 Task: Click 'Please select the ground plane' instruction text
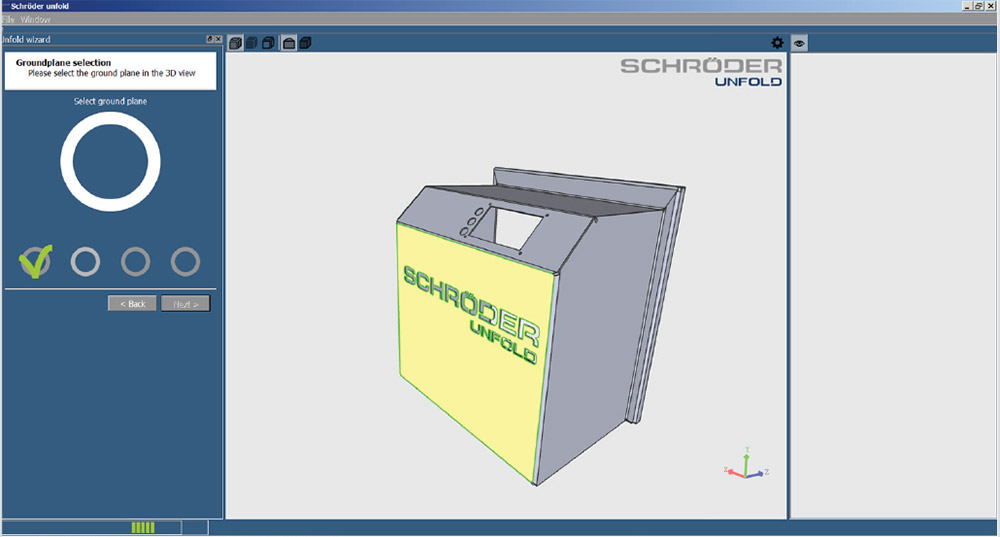[x=112, y=73]
